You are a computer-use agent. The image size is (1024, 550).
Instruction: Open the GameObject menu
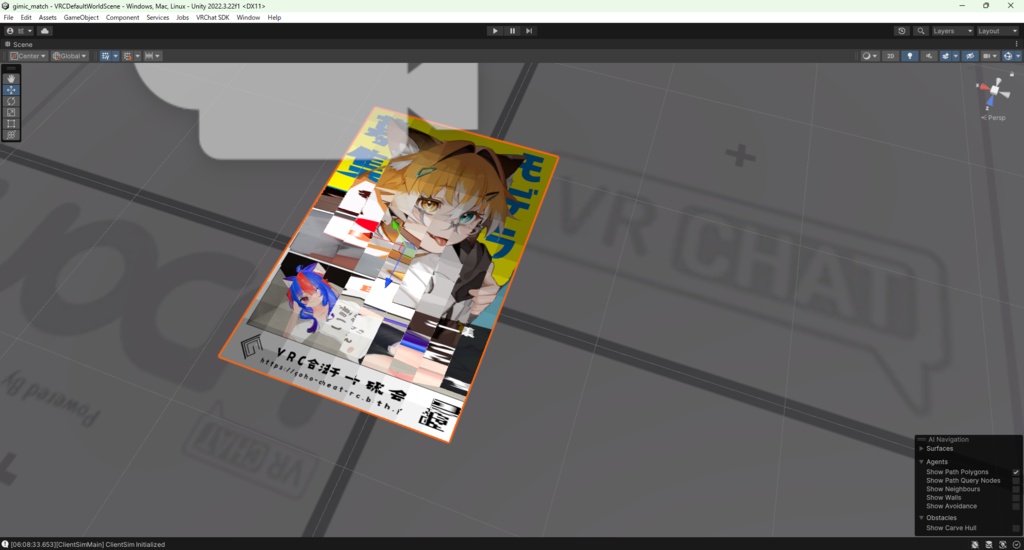81,18
